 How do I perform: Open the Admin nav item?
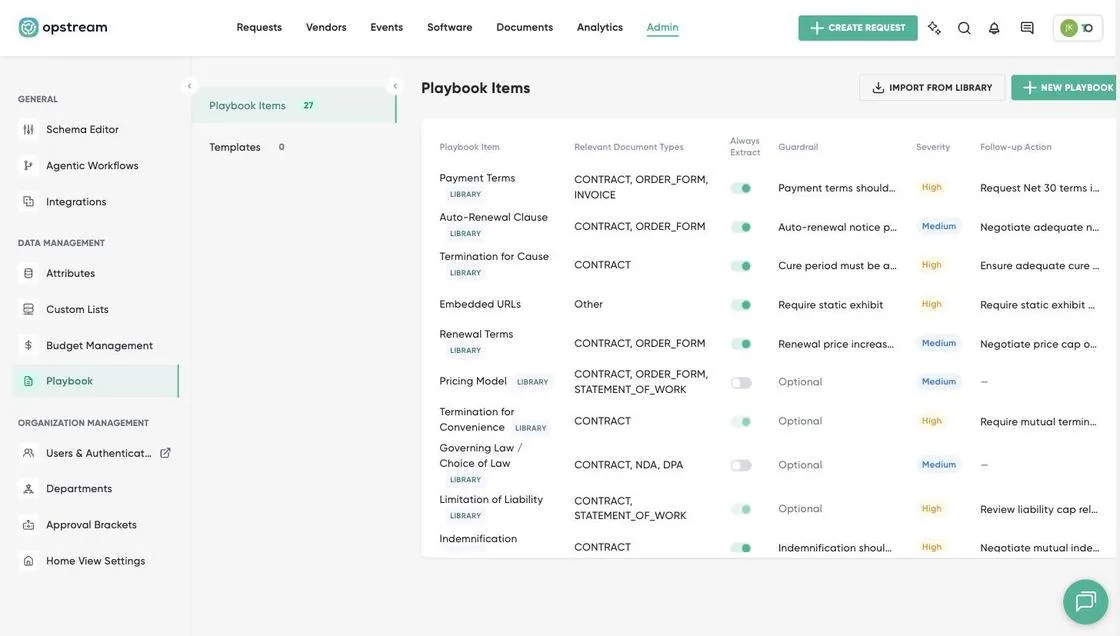pyautogui.click(x=663, y=27)
